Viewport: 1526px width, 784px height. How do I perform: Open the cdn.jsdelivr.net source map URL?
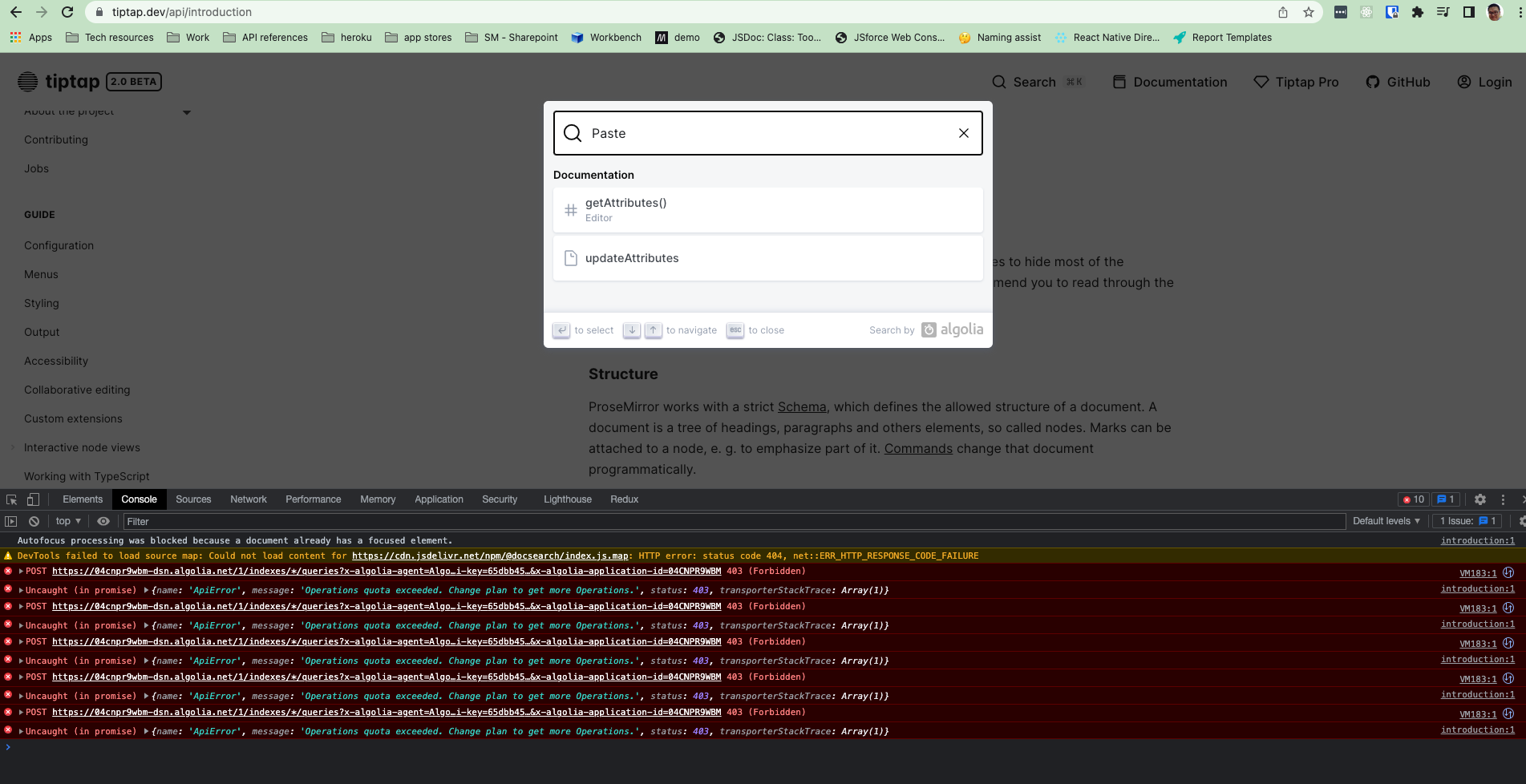[x=491, y=556]
